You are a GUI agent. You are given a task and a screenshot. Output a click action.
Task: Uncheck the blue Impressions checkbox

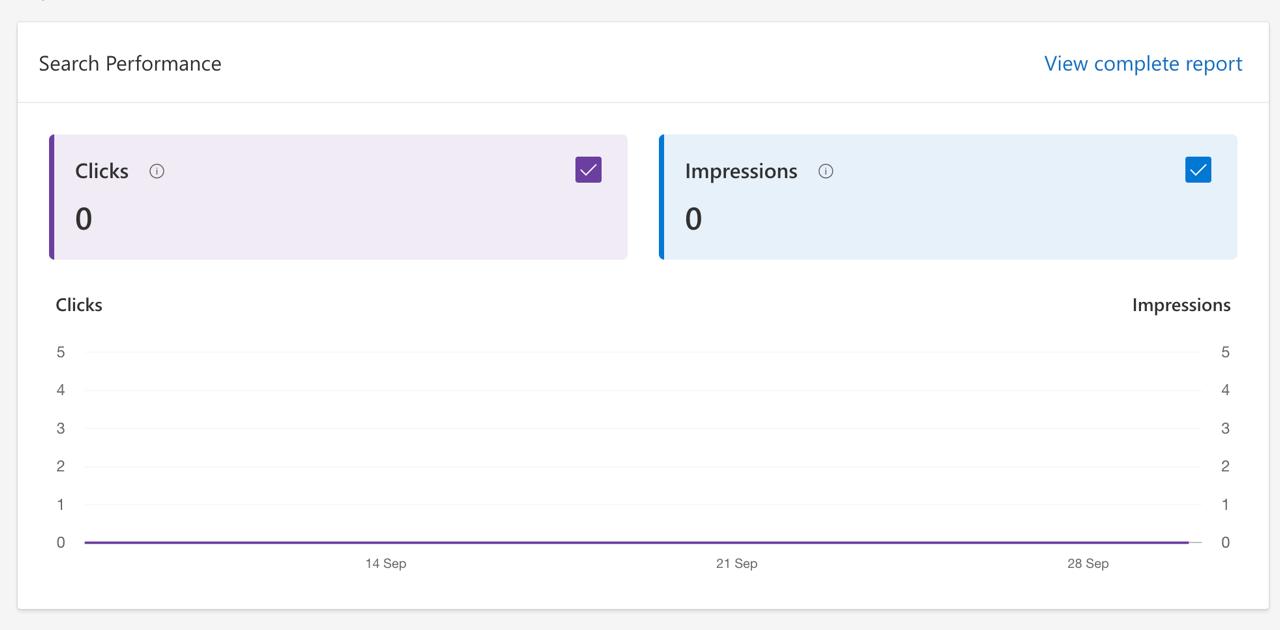tap(1198, 170)
